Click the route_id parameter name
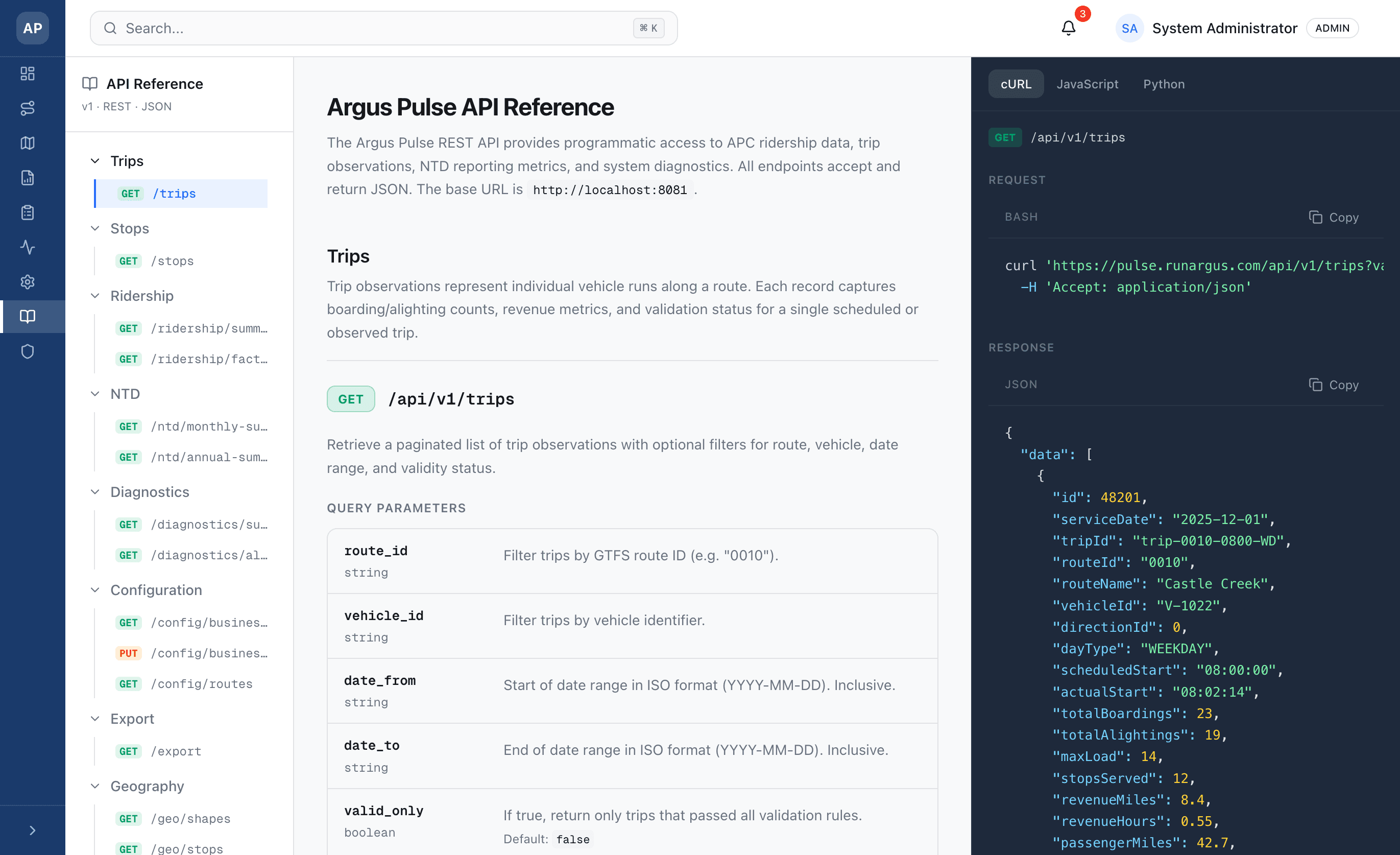Viewport: 1400px width, 855px height. coord(376,551)
